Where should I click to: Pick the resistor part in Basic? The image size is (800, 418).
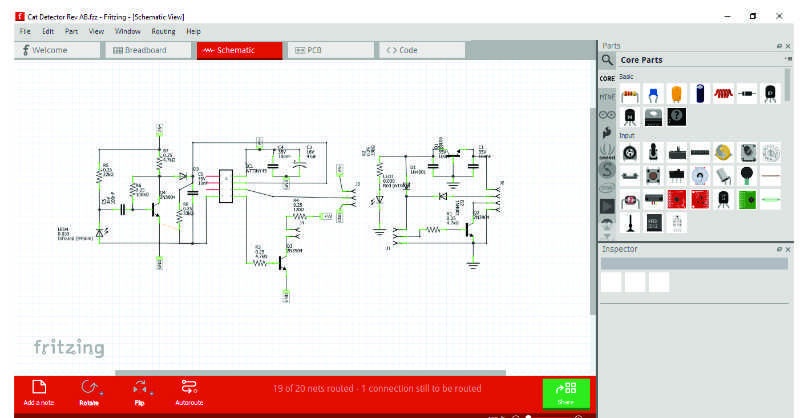click(630, 94)
